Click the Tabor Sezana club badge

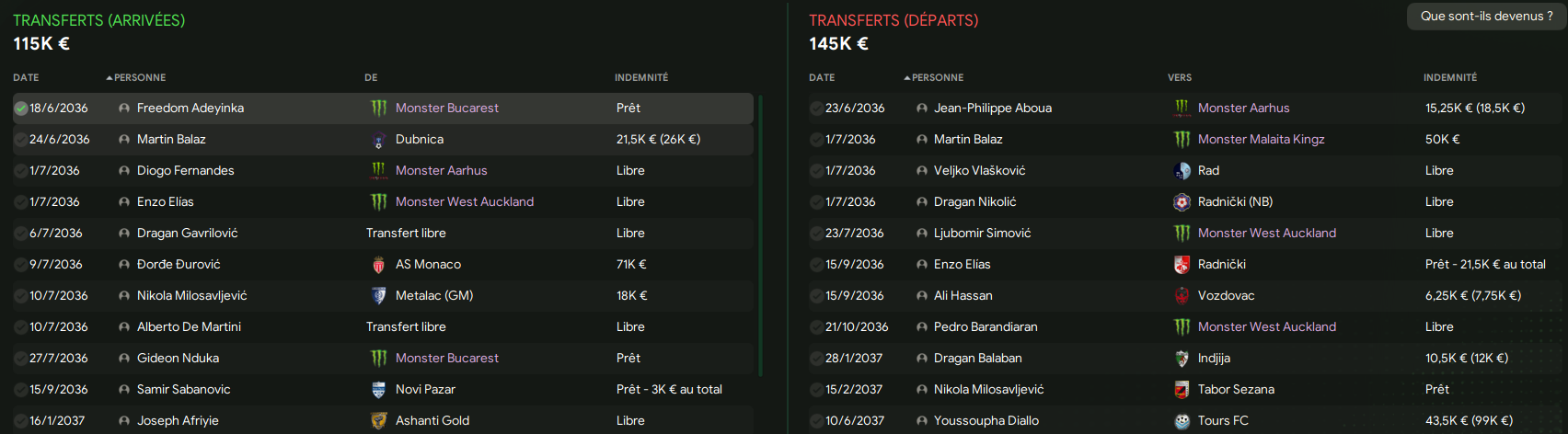(x=1182, y=390)
